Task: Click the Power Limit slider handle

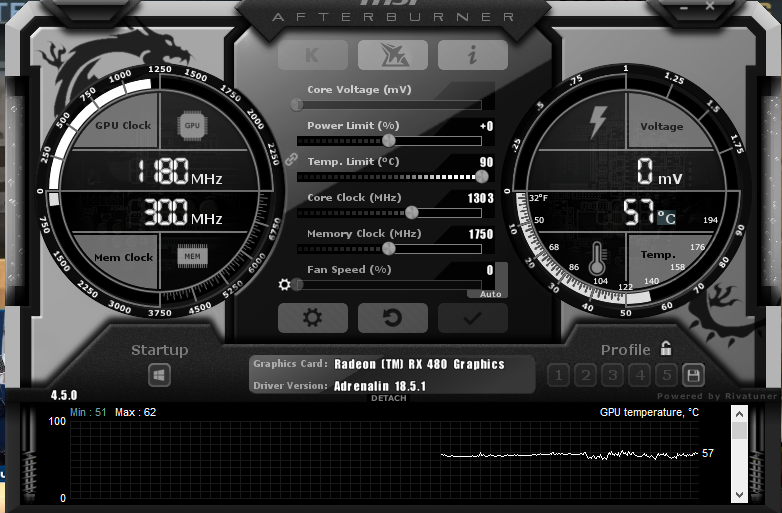Action: [x=389, y=141]
